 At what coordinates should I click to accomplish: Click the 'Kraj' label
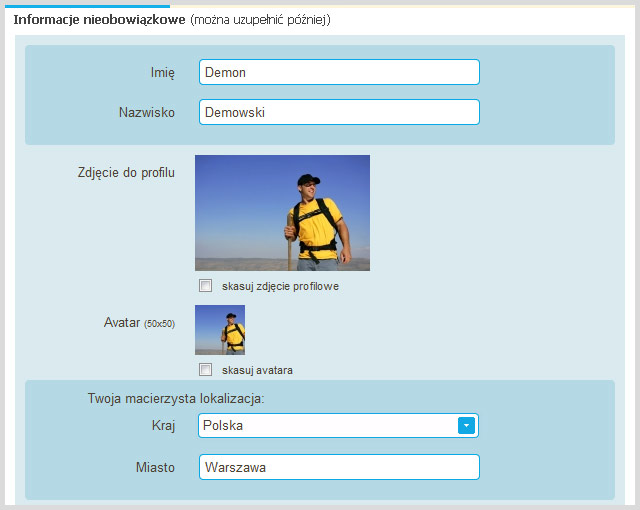[162, 426]
